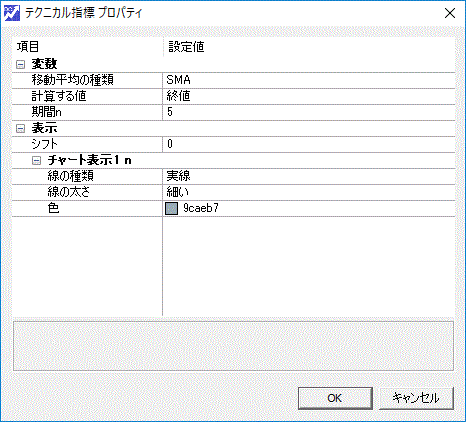Open the 細い line thickness value

point(309,192)
